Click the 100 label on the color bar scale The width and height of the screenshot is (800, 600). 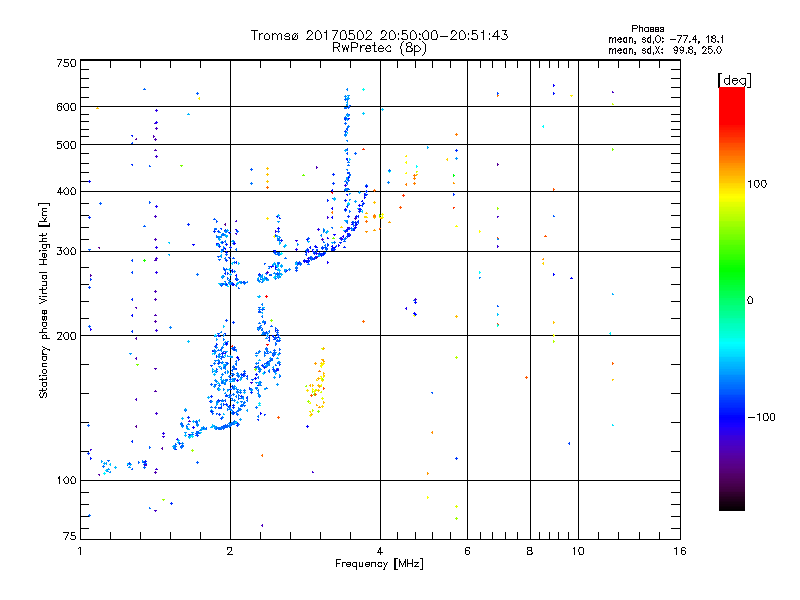point(757,184)
